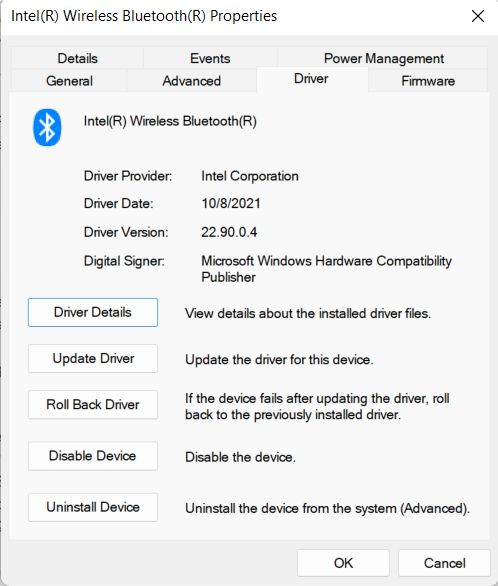The image size is (498, 586).
Task: Close the Bluetooth Properties dialog
Action: tap(478, 16)
